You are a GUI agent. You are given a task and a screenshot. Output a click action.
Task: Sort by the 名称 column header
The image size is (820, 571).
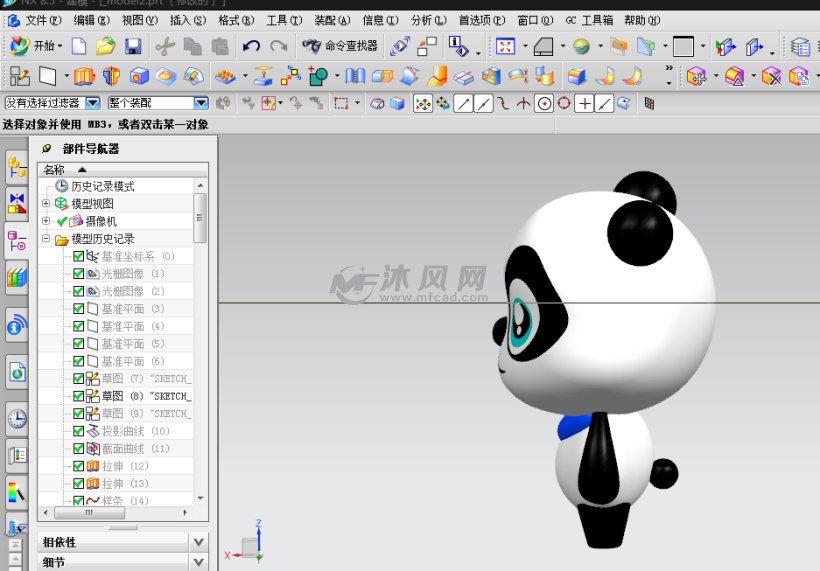(x=123, y=169)
